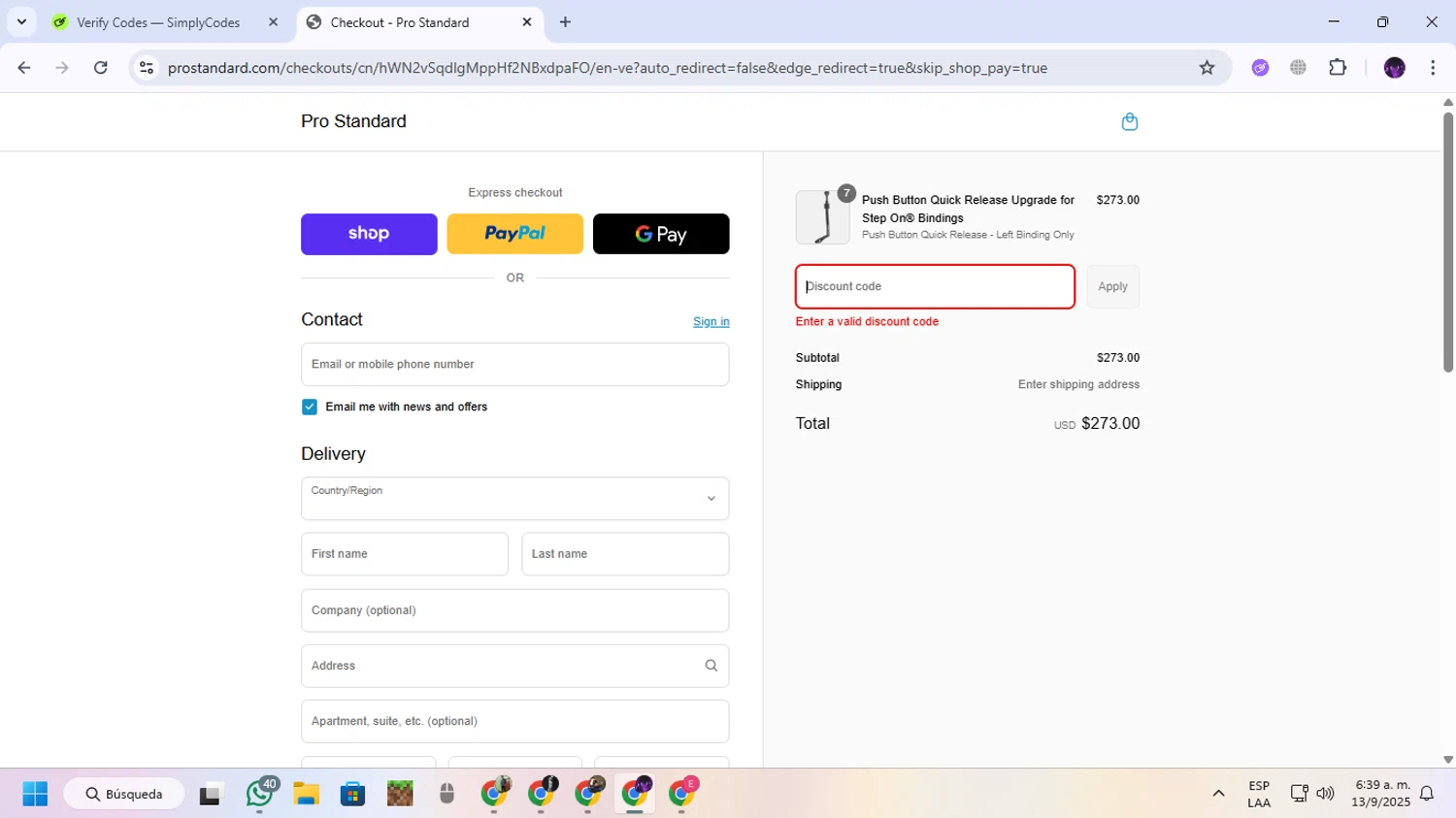Open the mouse app in taskbar
The image size is (1456, 818).
point(447,794)
